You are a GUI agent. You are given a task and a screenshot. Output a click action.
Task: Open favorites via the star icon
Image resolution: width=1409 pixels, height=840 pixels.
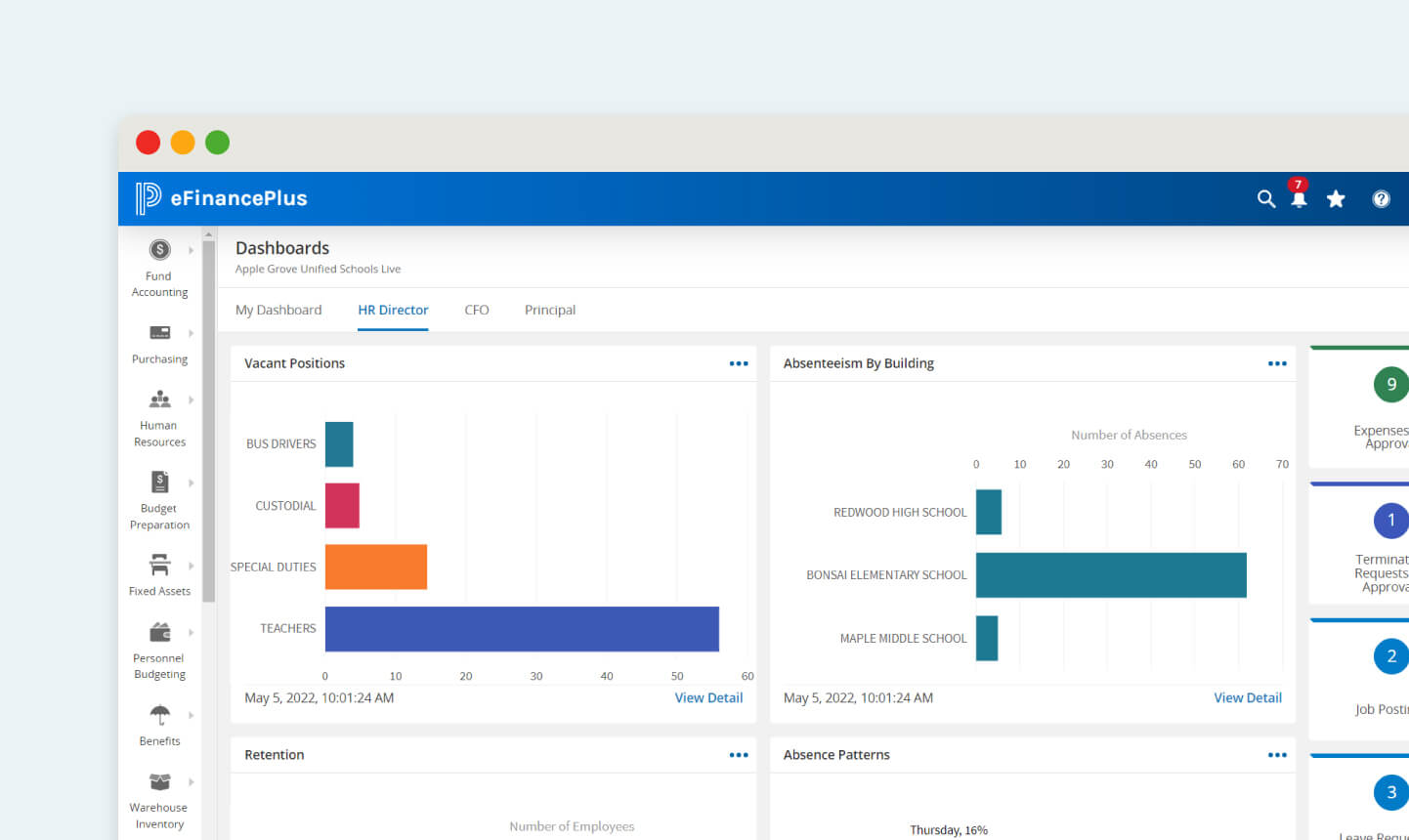point(1336,198)
